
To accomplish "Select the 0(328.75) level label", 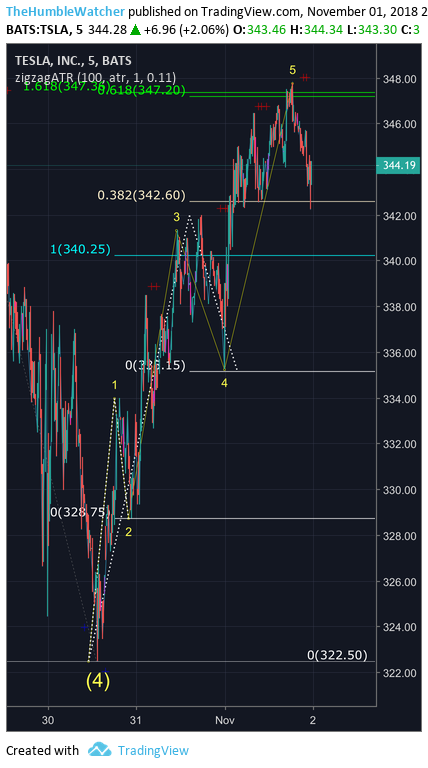I will coord(80,512).
